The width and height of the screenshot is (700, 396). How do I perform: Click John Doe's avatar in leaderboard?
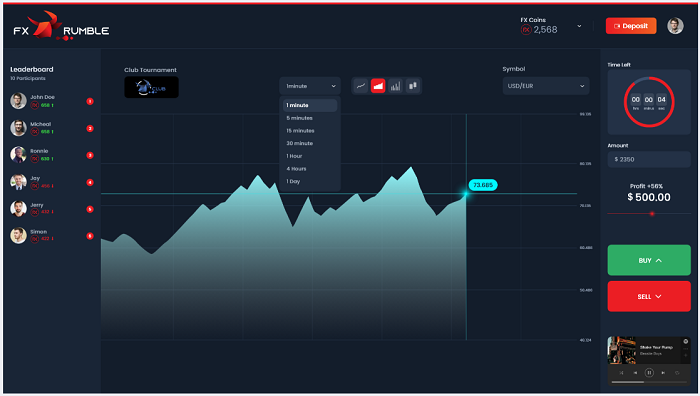(x=18, y=101)
